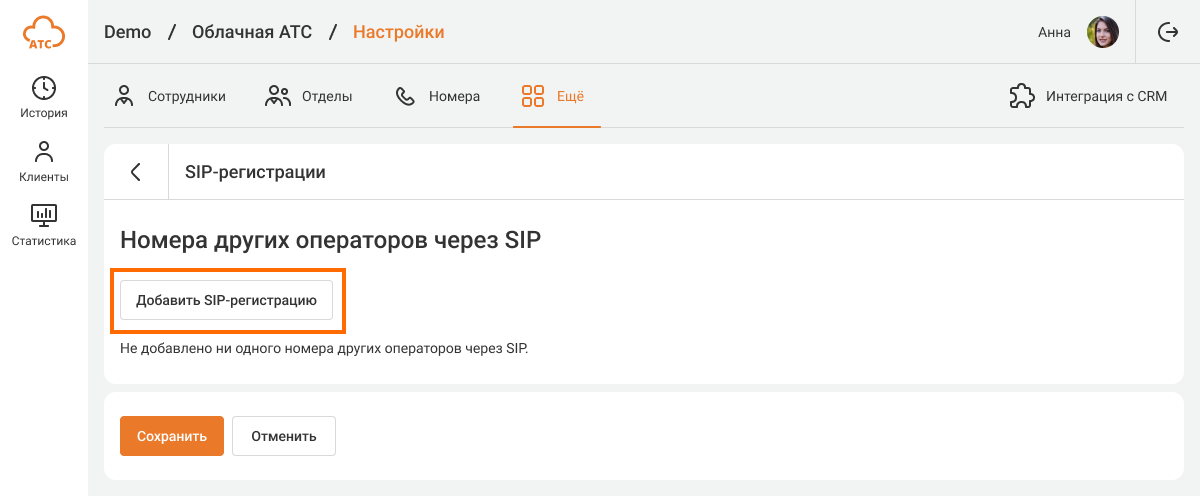This screenshot has width=1200, height=496.
Task: Go back using the left chevron
Action: click(x=136, y=172)
